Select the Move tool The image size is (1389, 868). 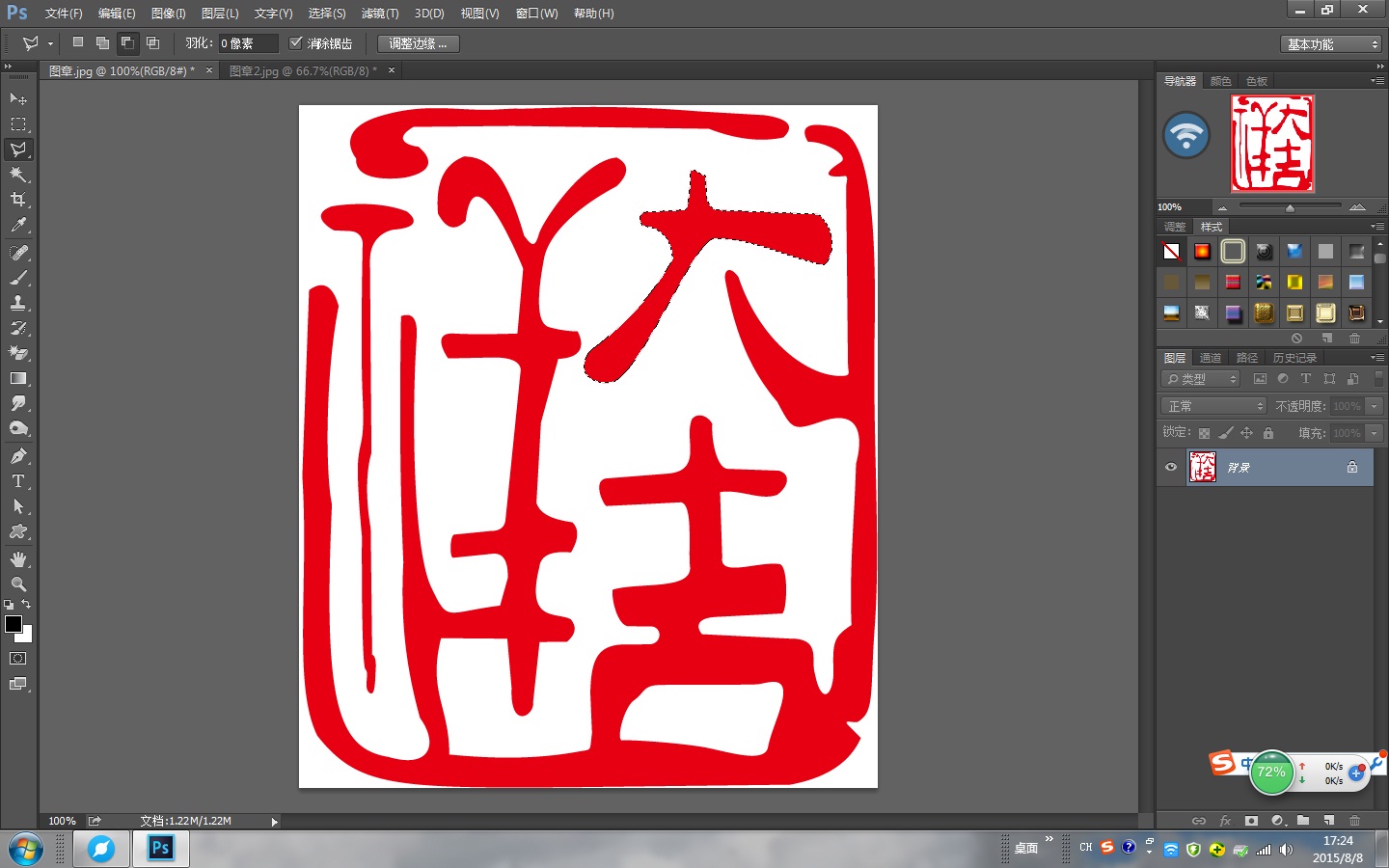18,98
